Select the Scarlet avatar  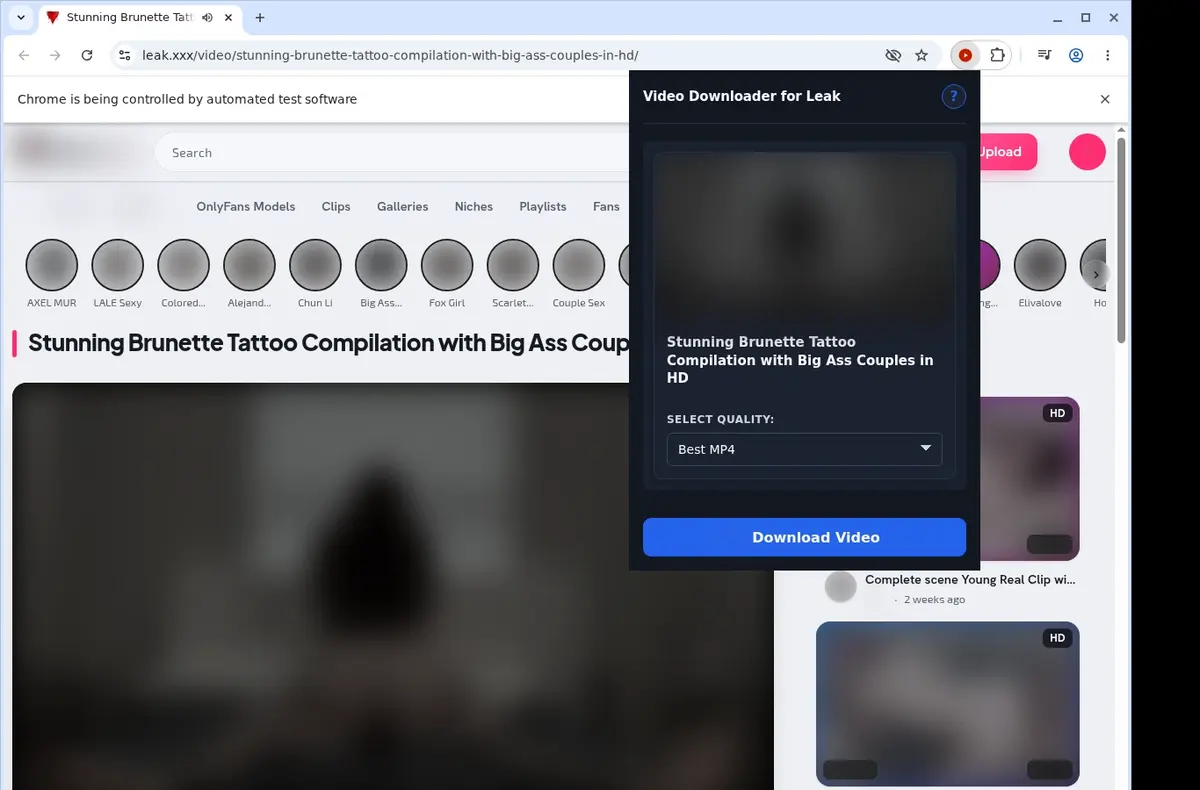(x=513, y=266)
